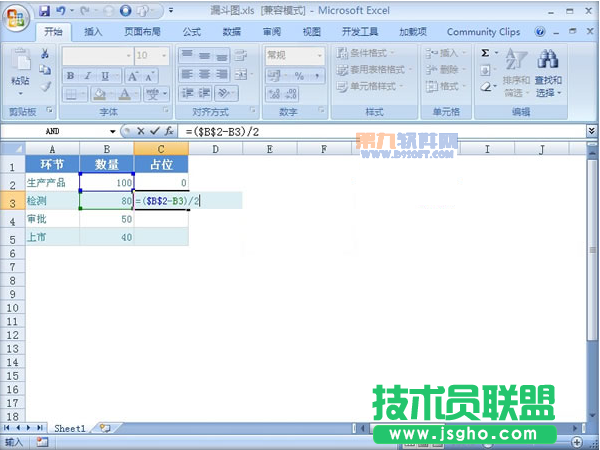Decrease indent in the alignment group
Image resolution: width=600 pixels, height=450 pixels.
[188, 93]
